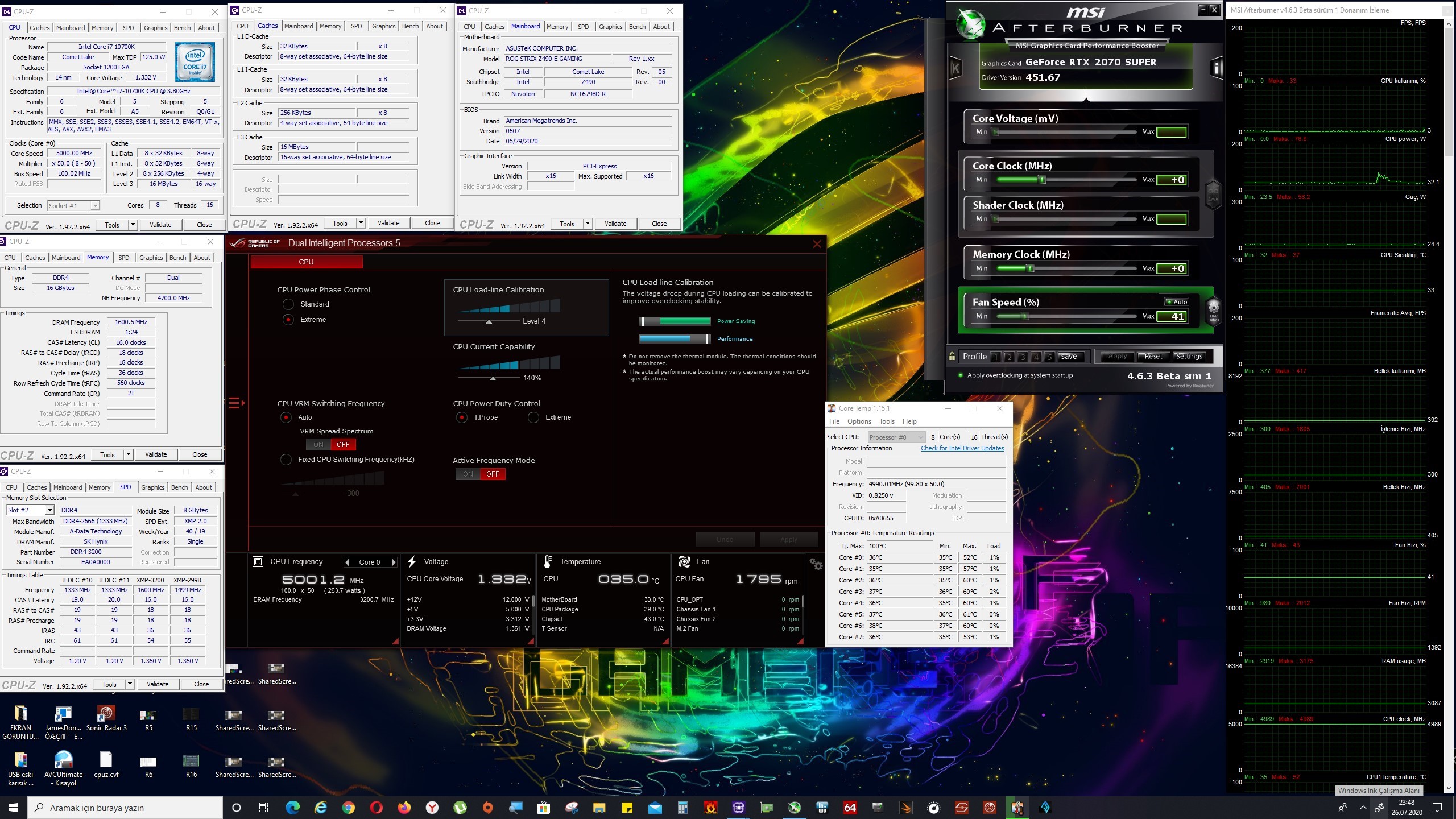
Task: Open Dual Intelligent Processors settings gear
Action: click(x=816, y=564)
